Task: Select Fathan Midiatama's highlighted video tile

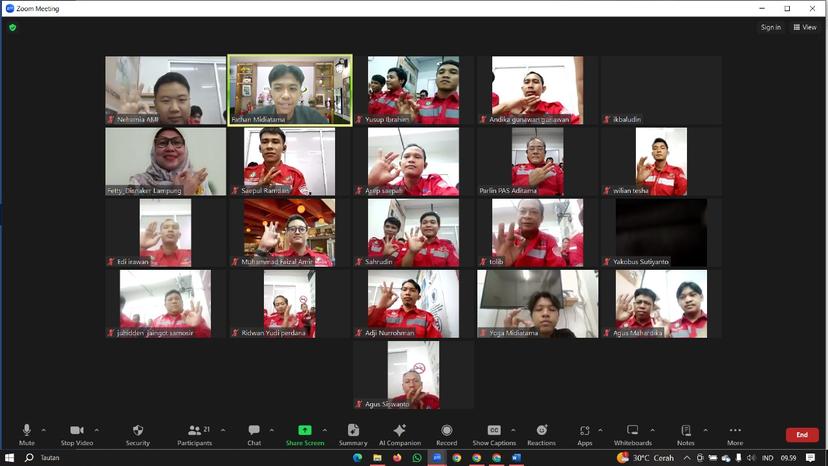Action: tap(290, 90)
